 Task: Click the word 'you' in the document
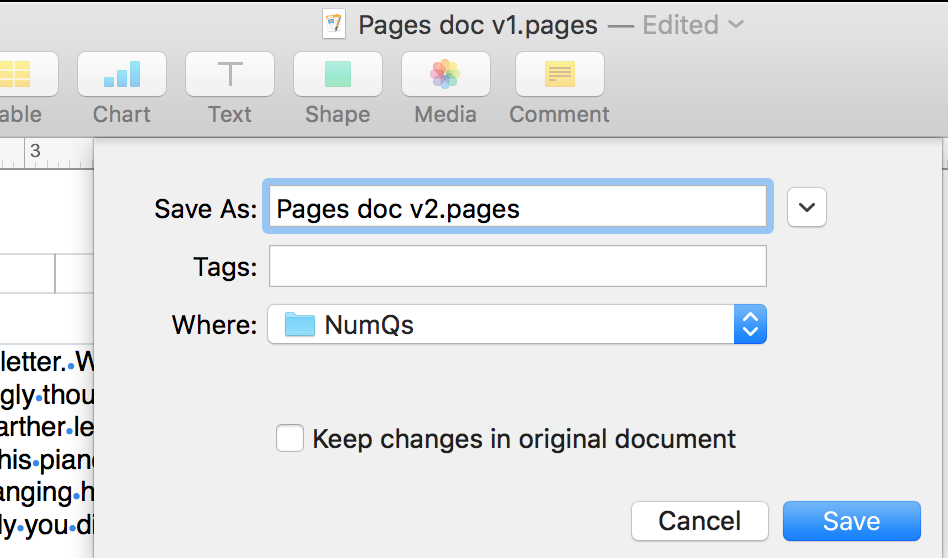pos(45,525)
